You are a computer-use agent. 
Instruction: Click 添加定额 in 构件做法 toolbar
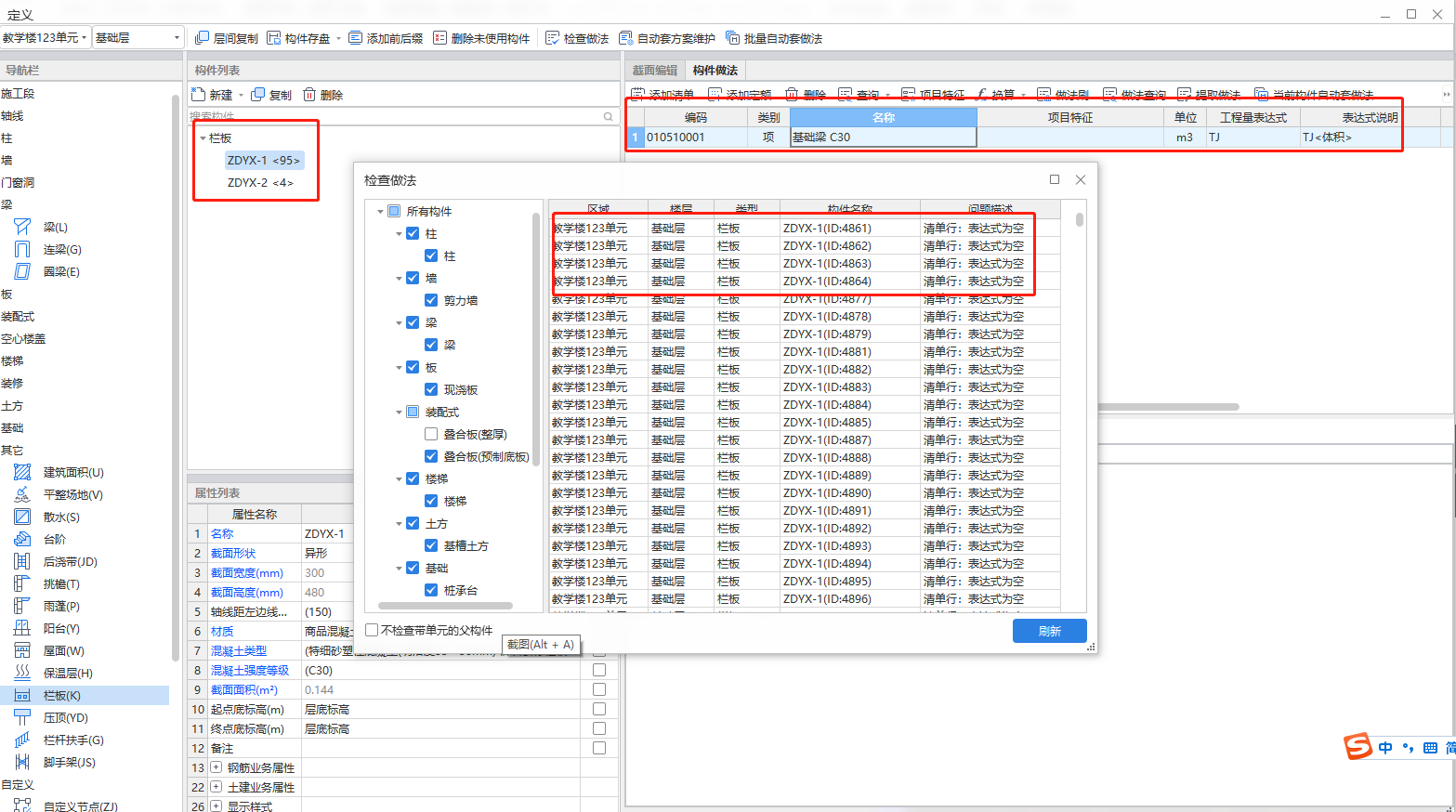(x=740, y=95)
